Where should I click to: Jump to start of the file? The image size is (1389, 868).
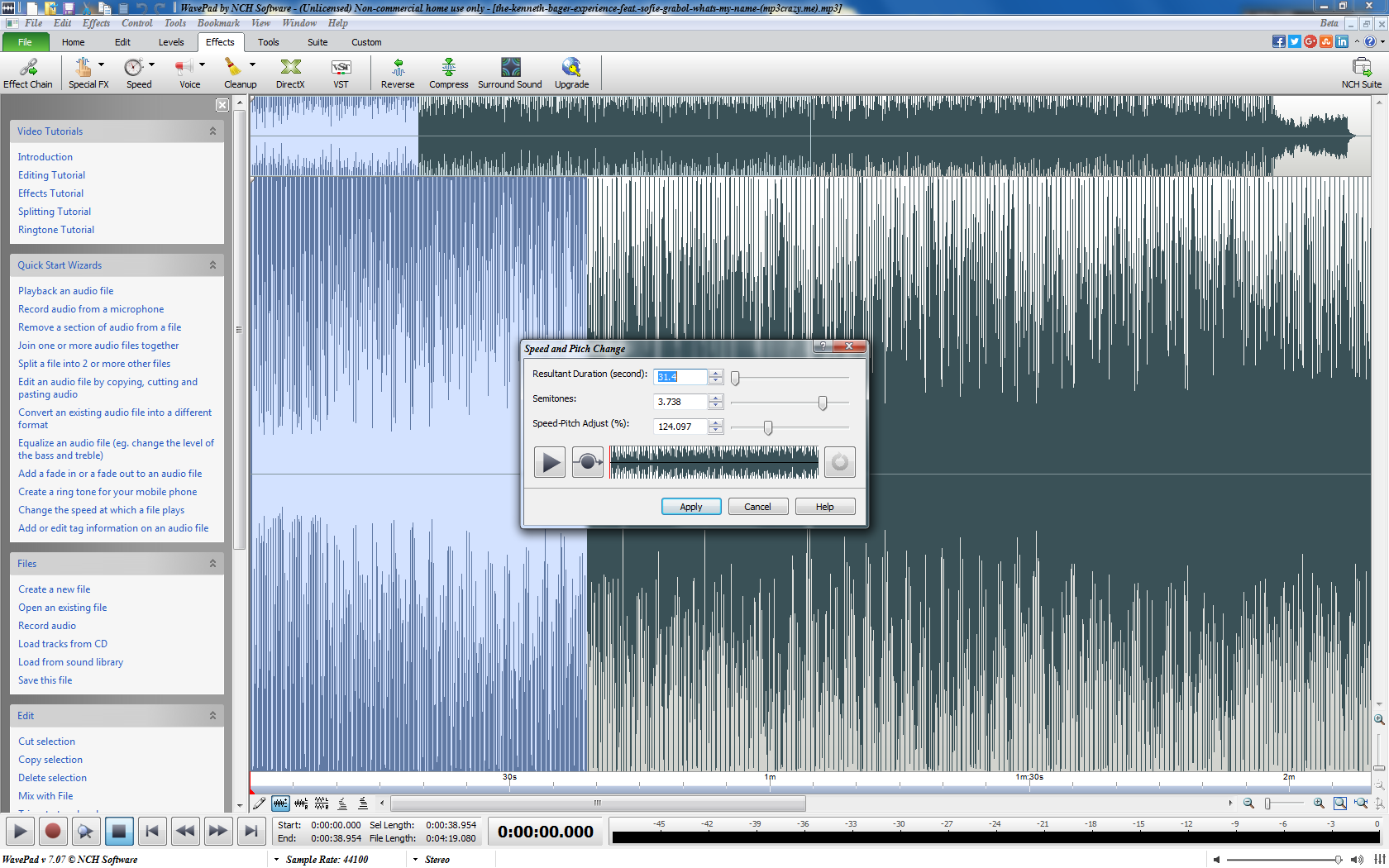pyautogui.click(x=152, y=831)
